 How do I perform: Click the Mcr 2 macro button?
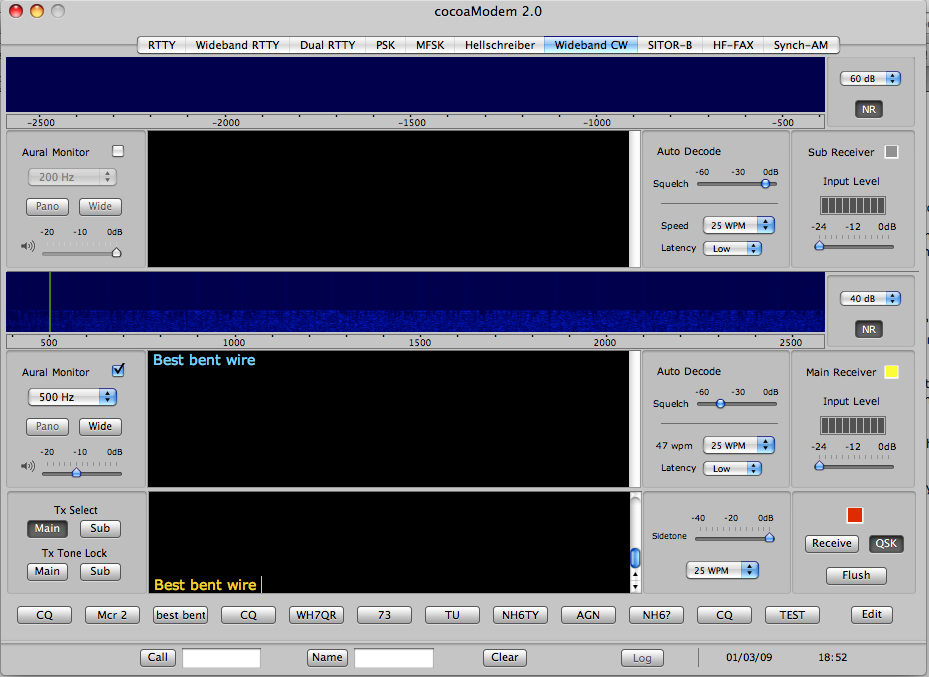tap(113, 615)
